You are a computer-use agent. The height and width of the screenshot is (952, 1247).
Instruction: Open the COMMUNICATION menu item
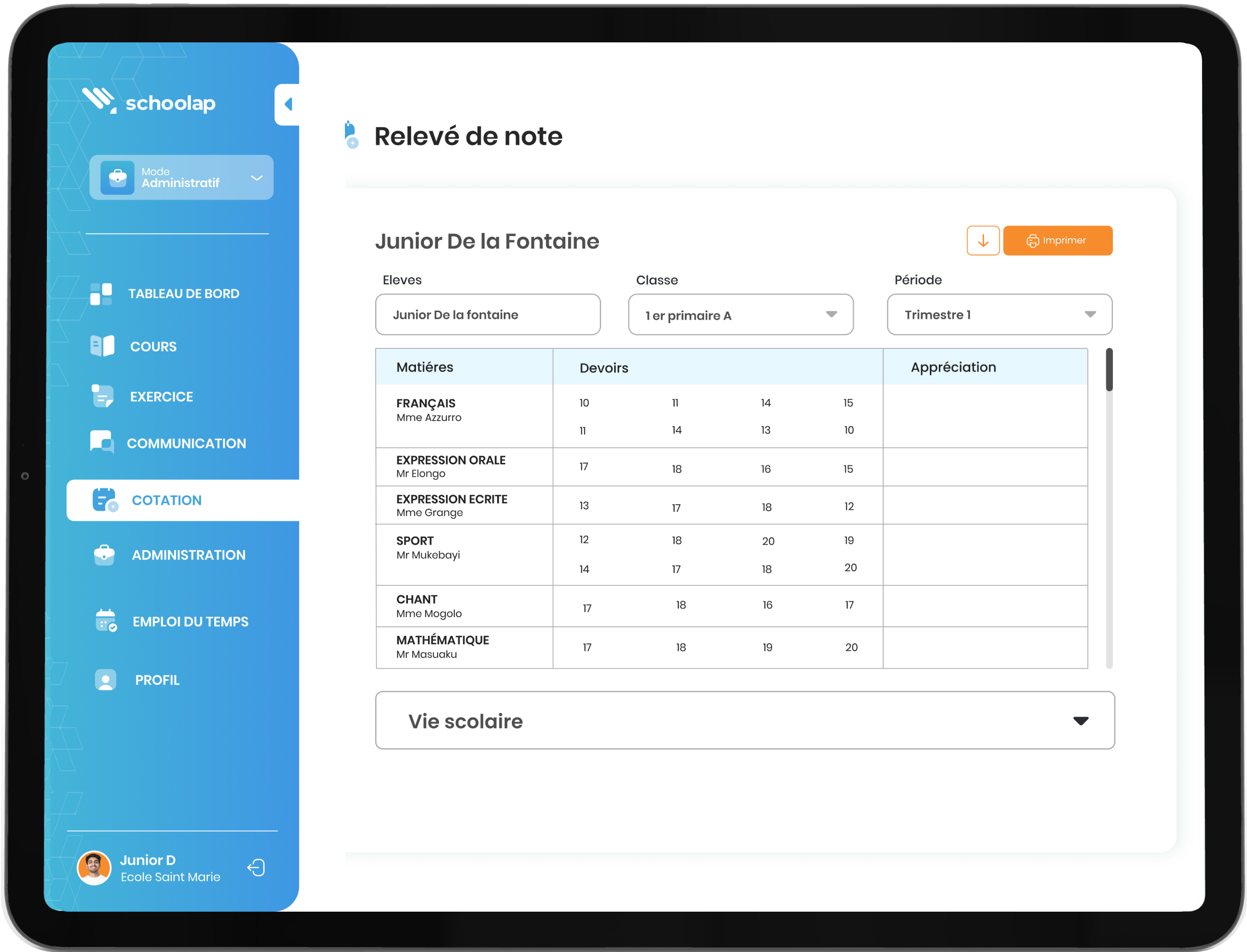(186, 443)
